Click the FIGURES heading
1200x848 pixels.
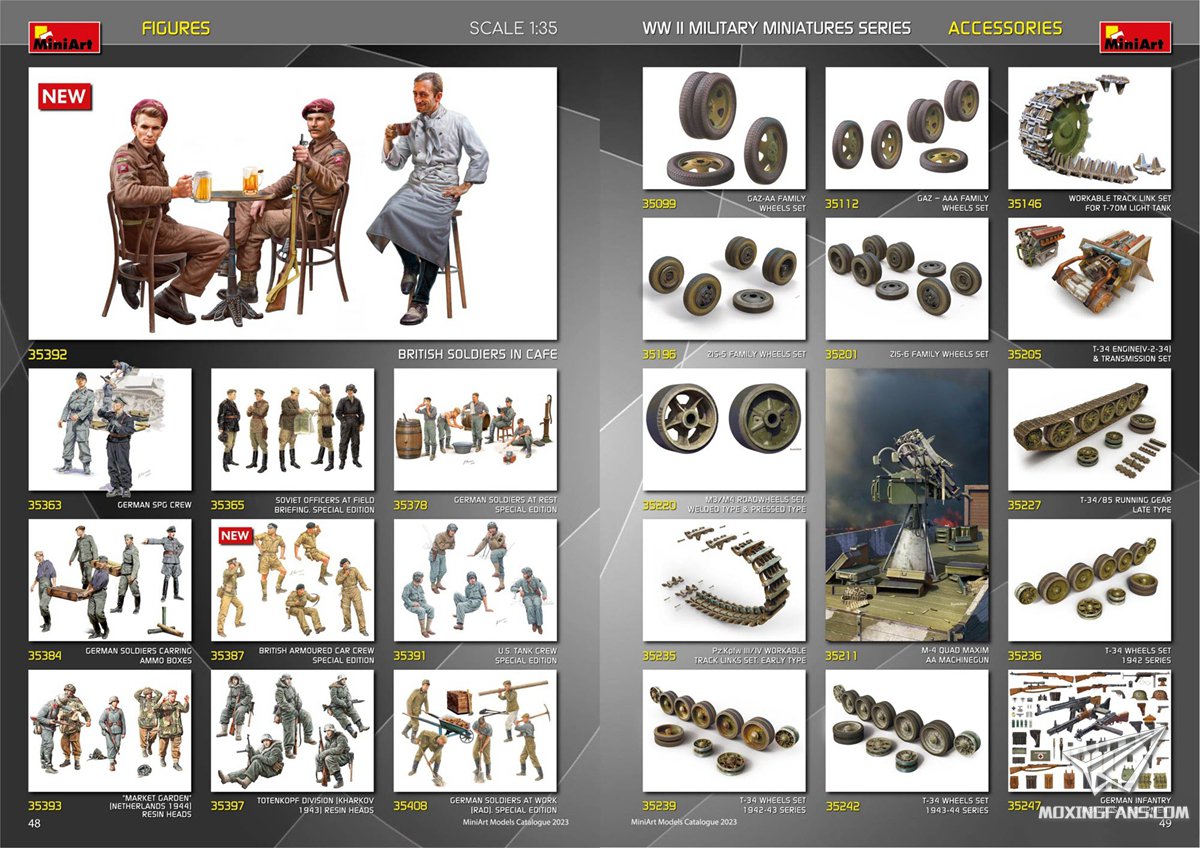176,28
